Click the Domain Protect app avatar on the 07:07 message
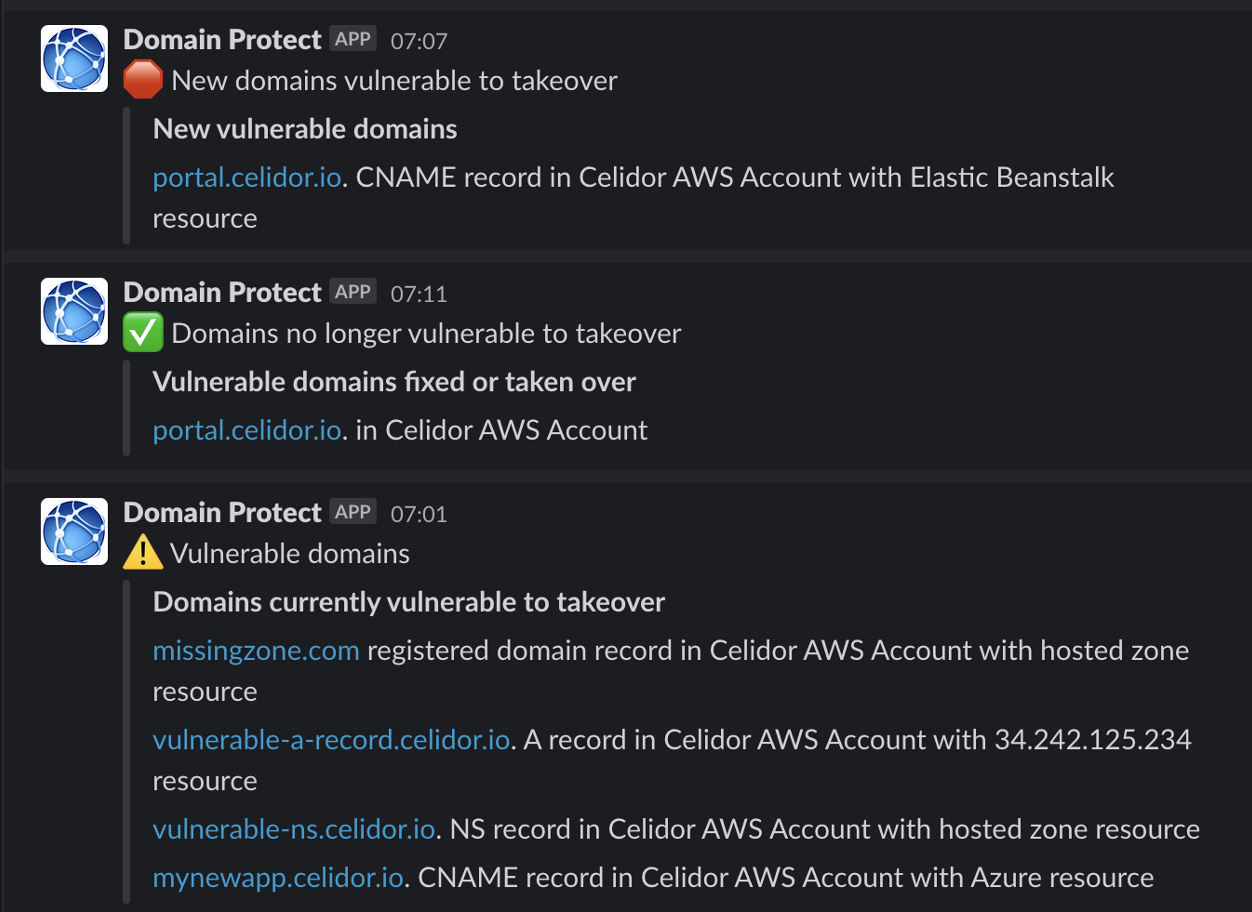Viewport: 1252px width, 912px height. [x=73, y=58]
